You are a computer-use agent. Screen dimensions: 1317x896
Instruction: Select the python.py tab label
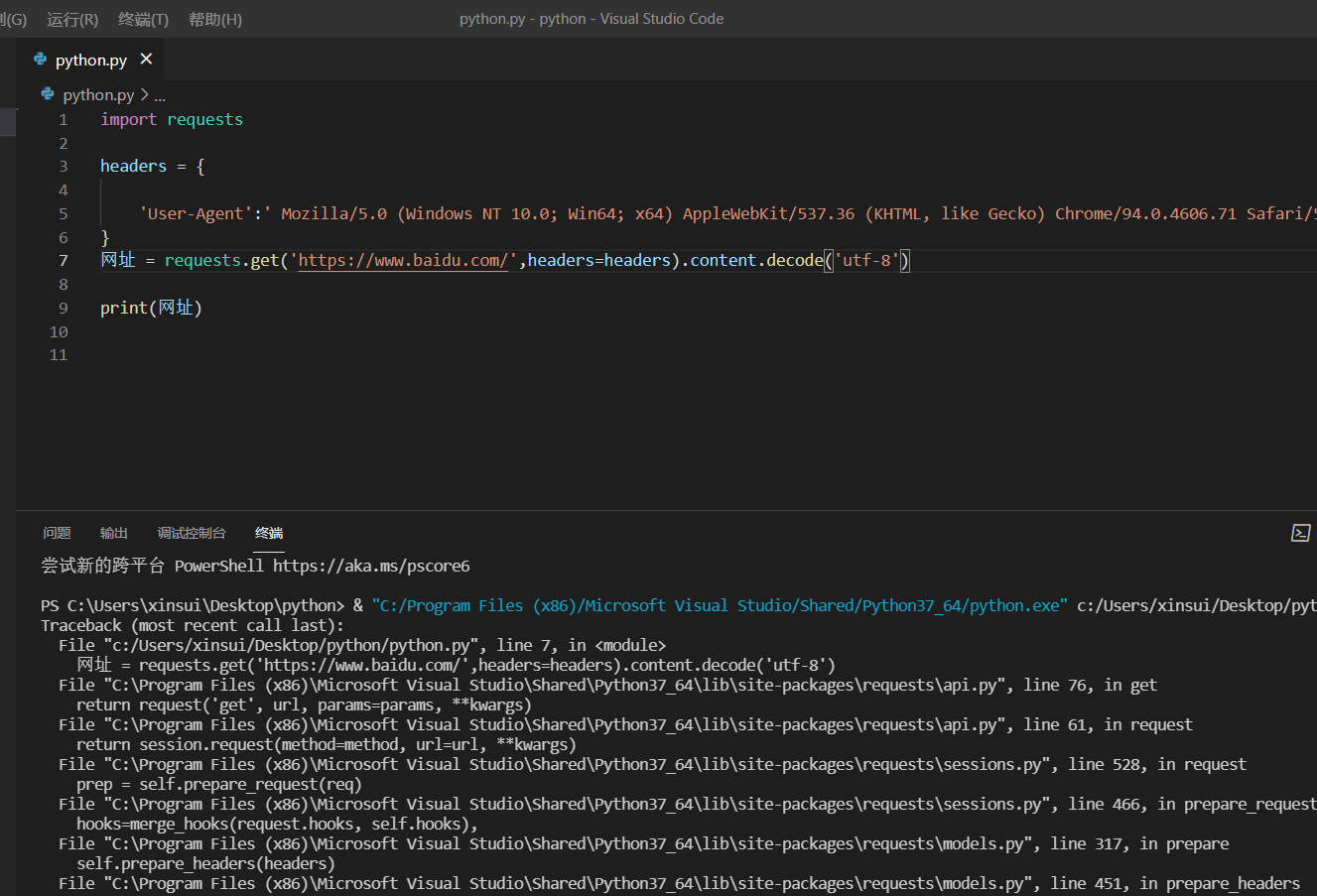(x=91, y=61)
